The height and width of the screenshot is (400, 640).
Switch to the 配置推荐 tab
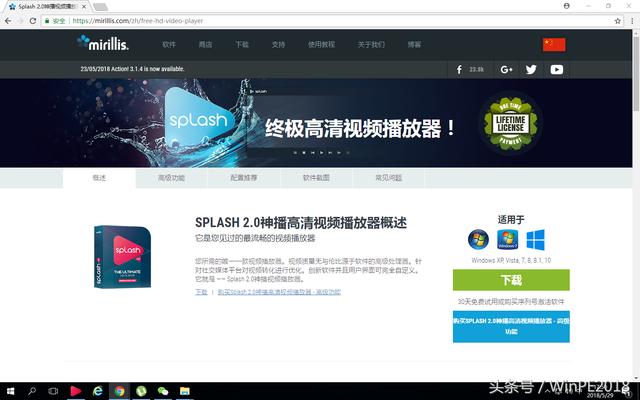click(x=244, y=178)
